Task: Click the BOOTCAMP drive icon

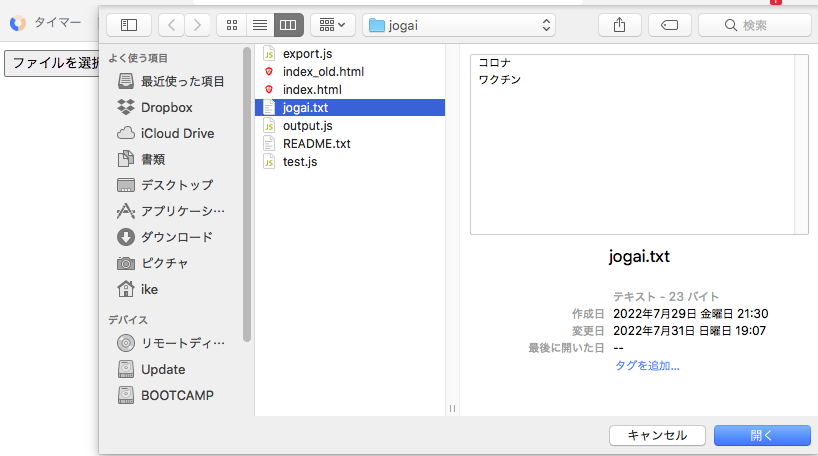Action: point(126,395)
